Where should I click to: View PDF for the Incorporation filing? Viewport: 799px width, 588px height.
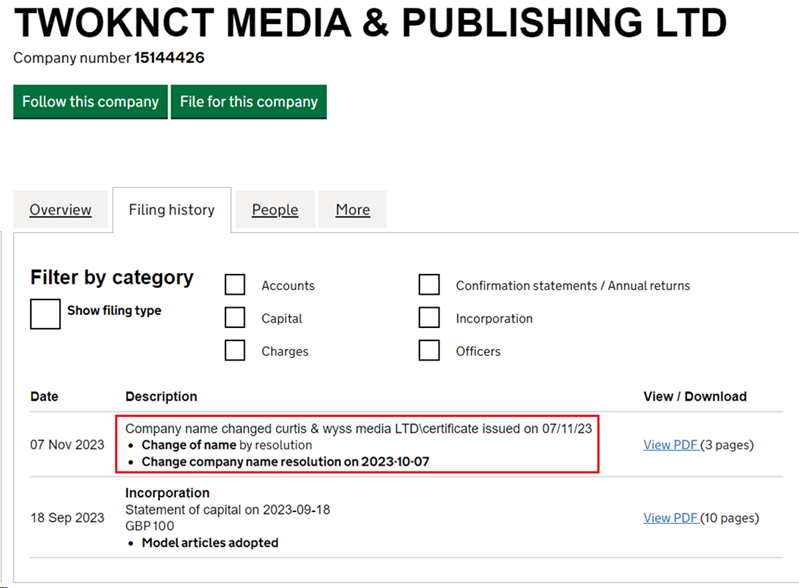671,518
